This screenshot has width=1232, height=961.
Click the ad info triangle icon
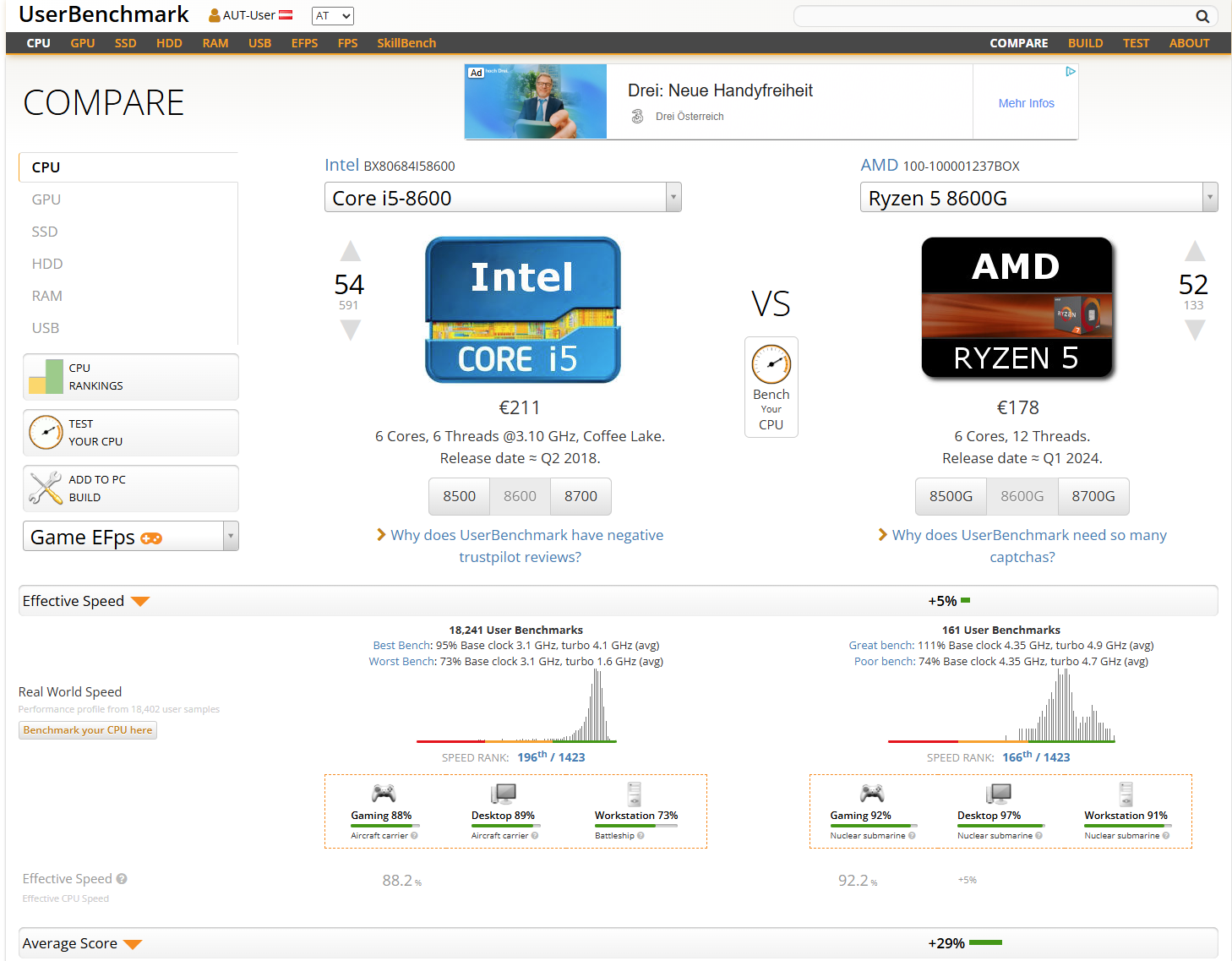(x=1071, y=72)
